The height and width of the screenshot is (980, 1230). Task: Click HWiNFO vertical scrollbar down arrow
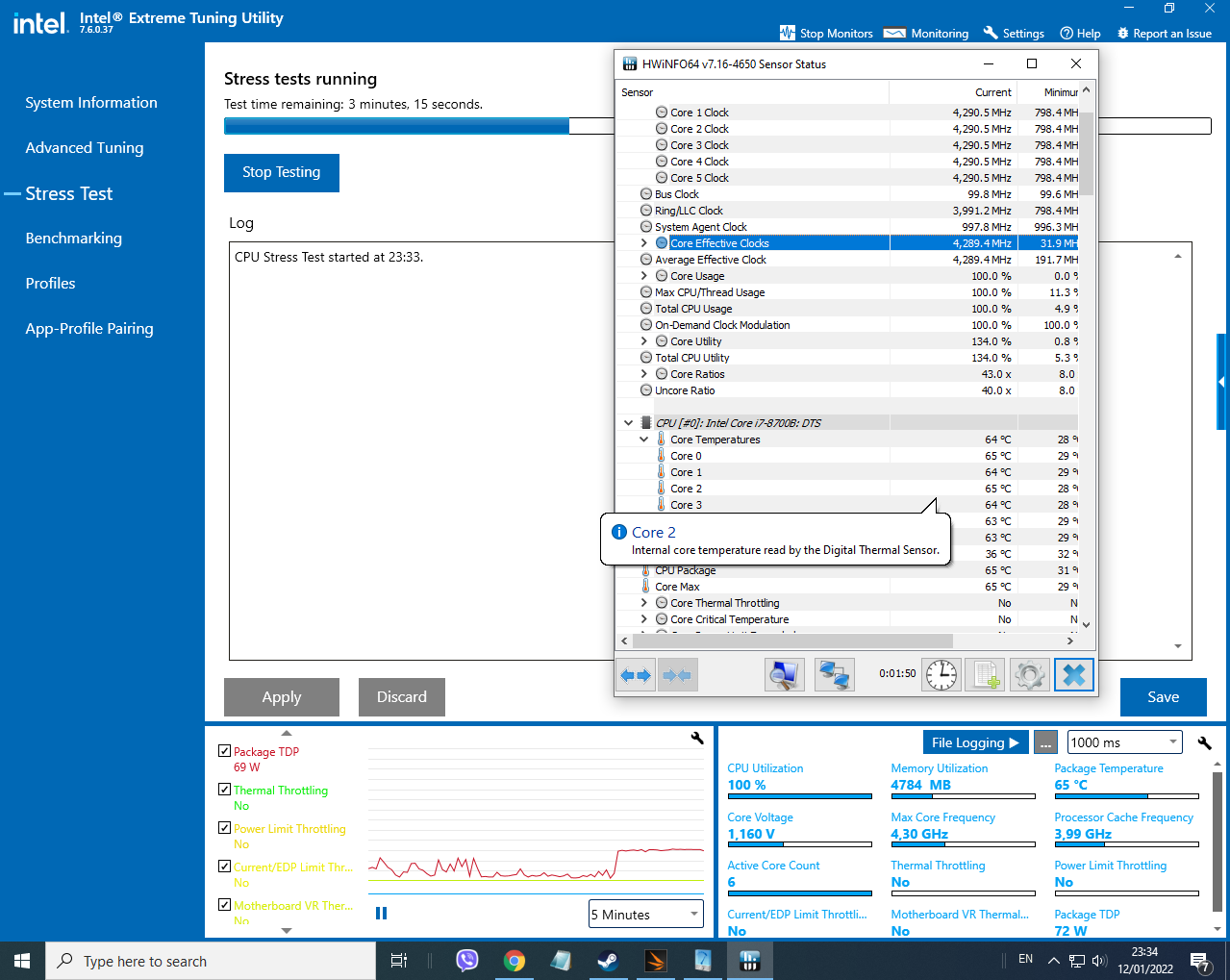[x=1087, y=624]
